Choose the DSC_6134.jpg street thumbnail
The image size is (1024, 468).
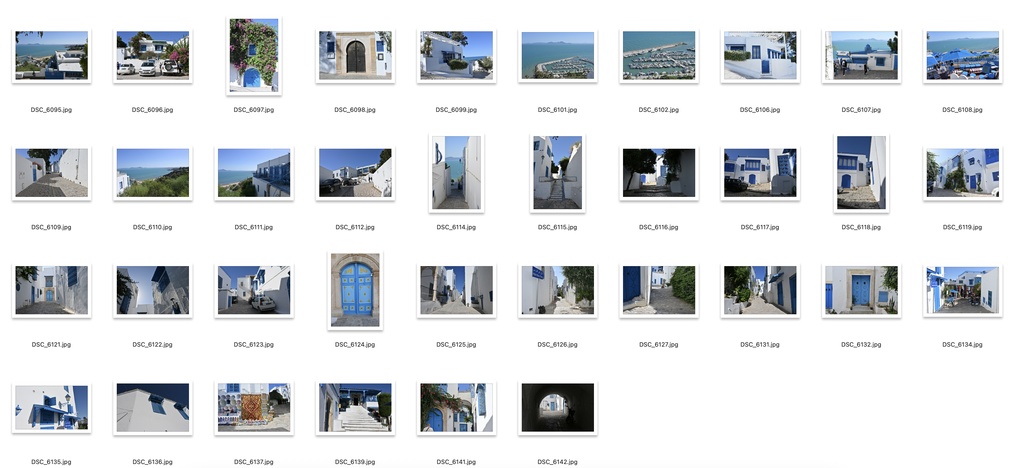click(x=963, y=290)
